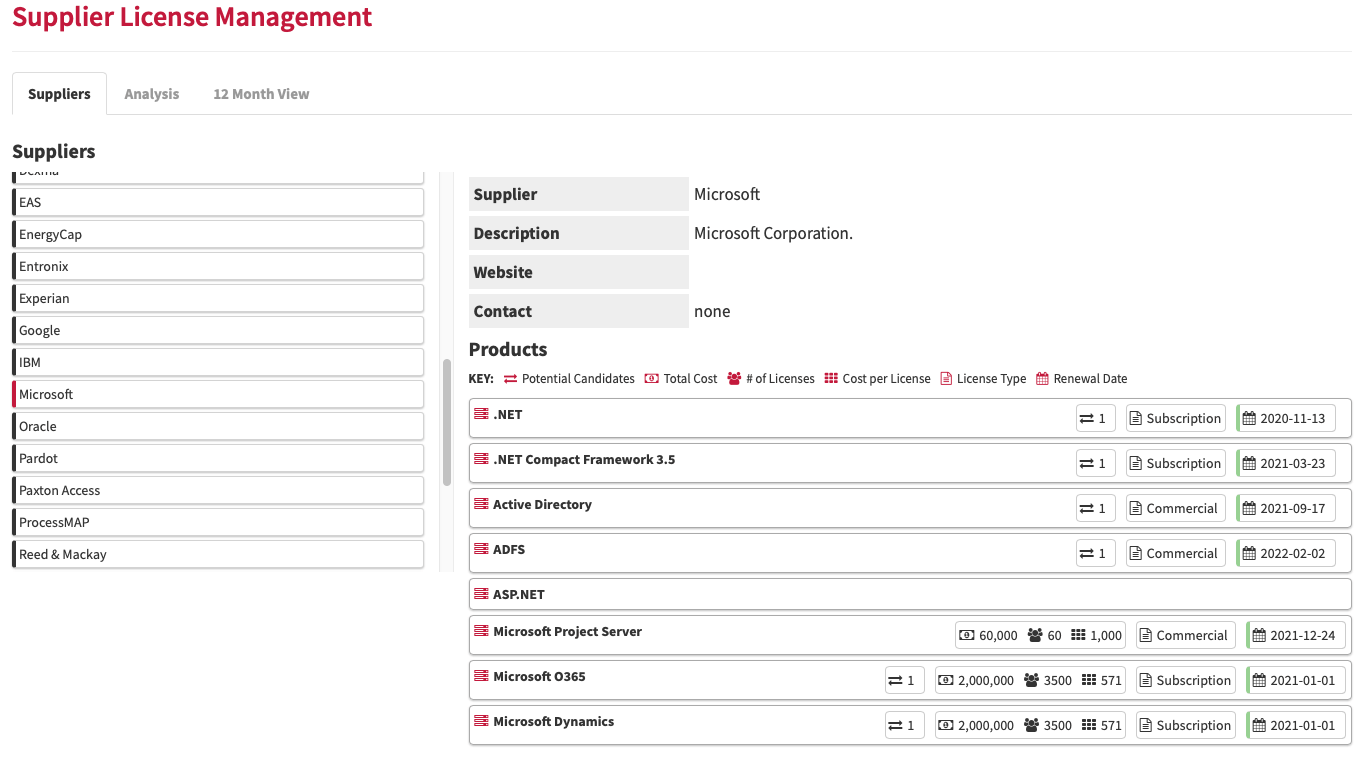Choose Entronix from the suppliers list
Image resolution: width=1364 pixels, height=778 pixels.
(x=218, y=266)
